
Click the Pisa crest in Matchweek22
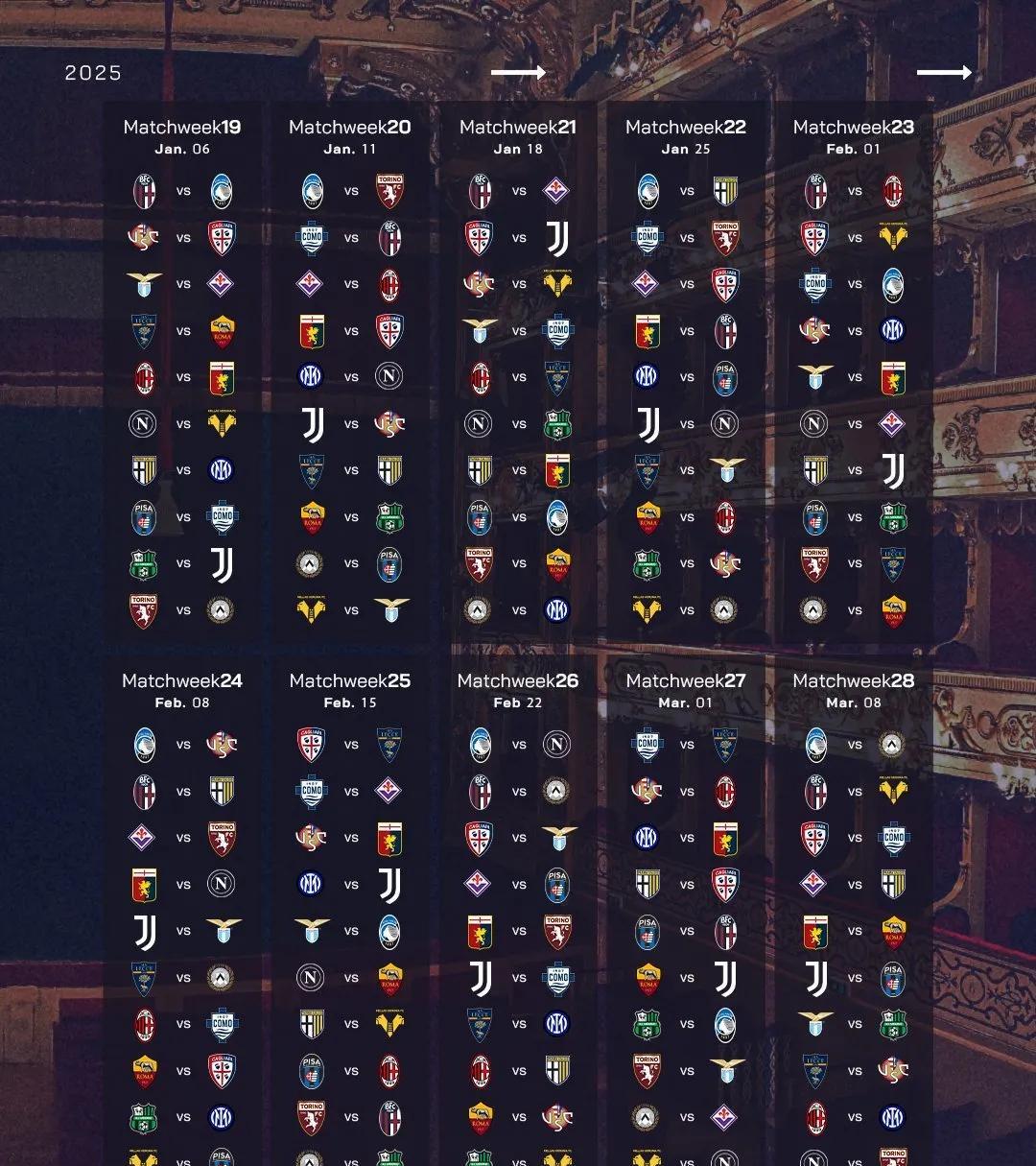(725, 377)
